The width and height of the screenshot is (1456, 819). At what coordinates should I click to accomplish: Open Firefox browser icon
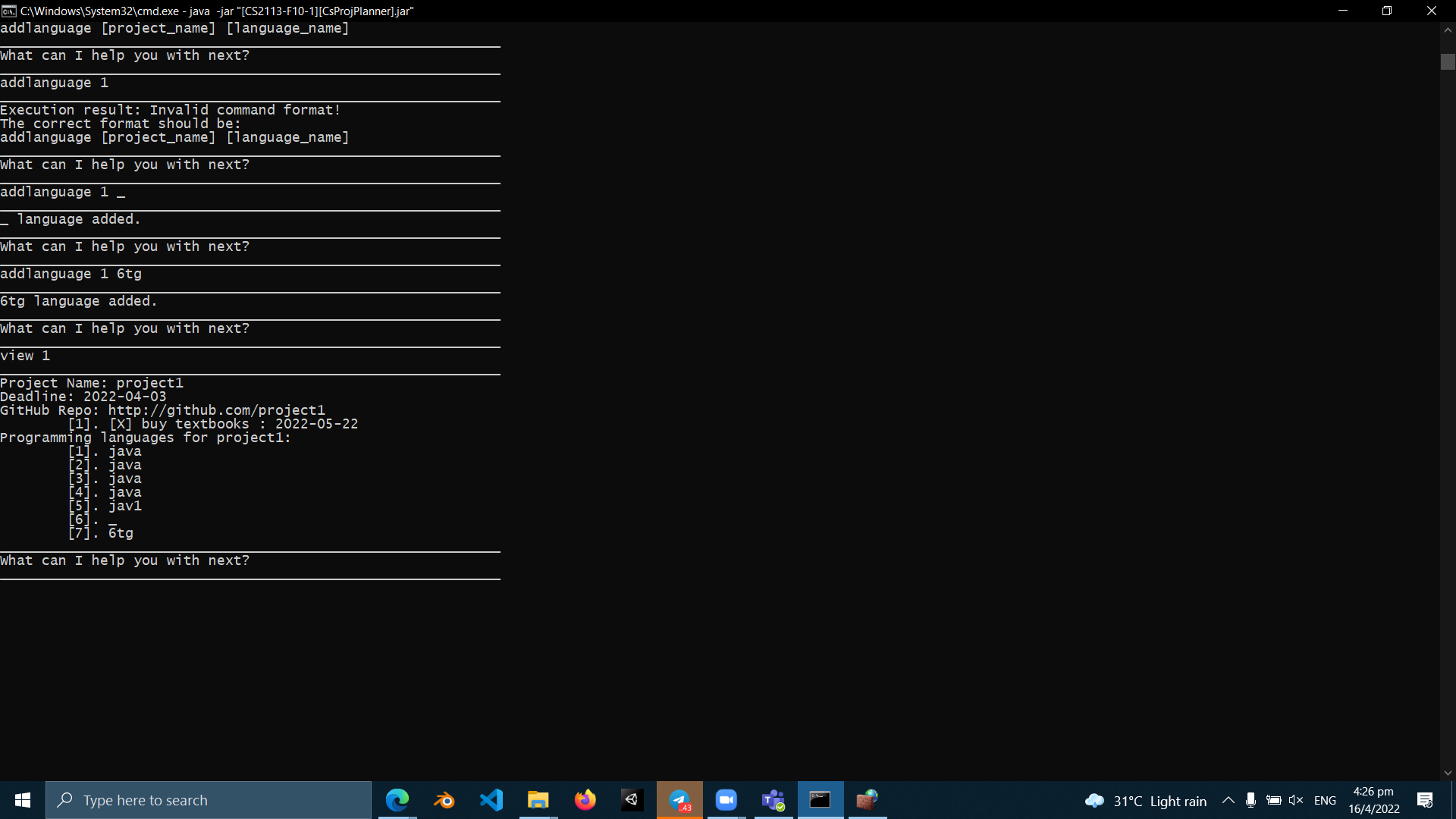pyautogui.click(x=585, y=800)
